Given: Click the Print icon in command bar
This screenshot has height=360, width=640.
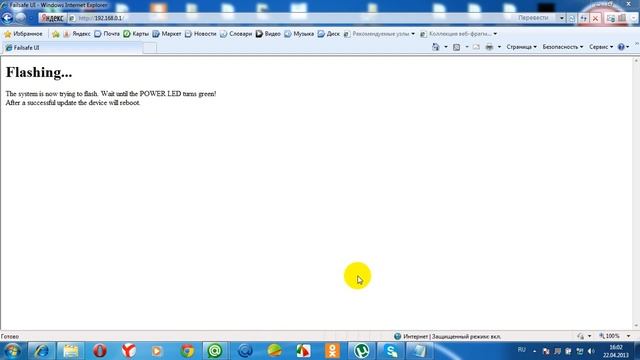Looking at the screenshot, I should [489, 47].
